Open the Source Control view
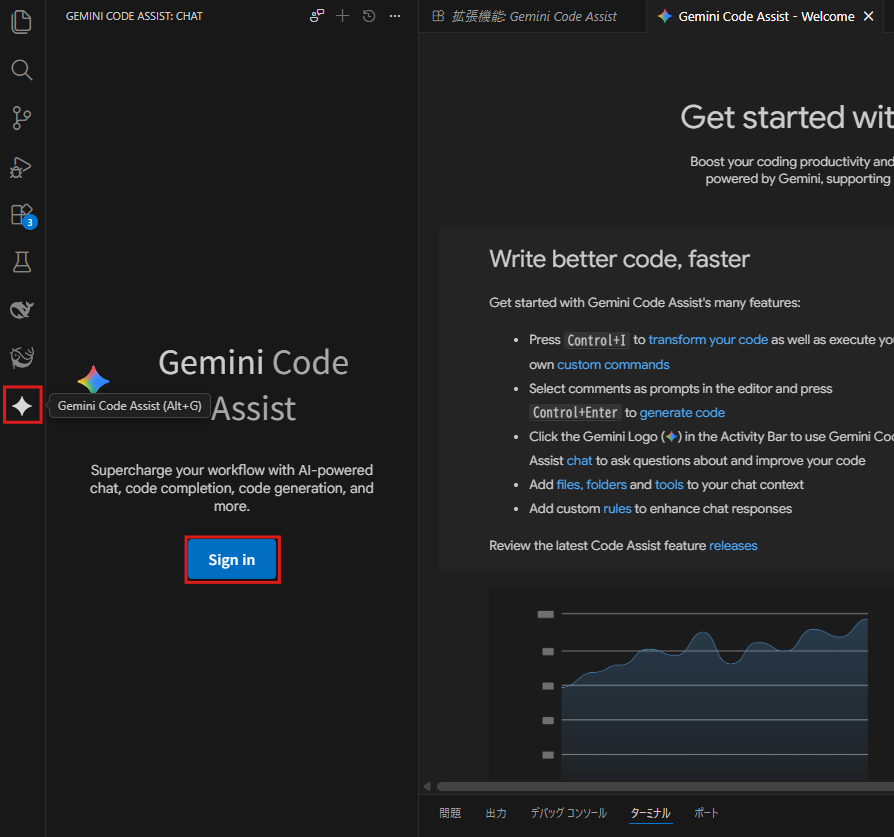The width and height of the screenshot is (894, 837). tap(22, 118)
